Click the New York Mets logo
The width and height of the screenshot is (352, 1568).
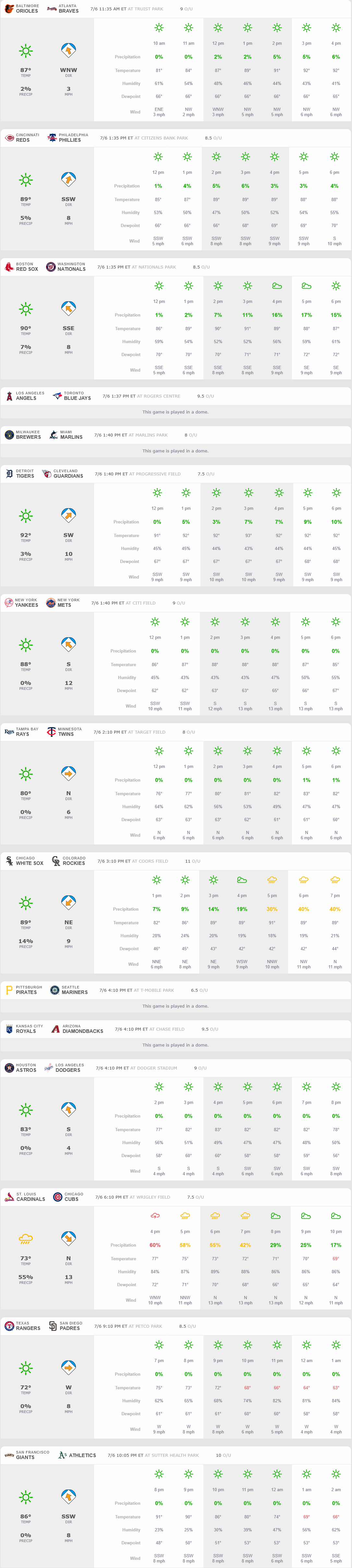(51, 603)
